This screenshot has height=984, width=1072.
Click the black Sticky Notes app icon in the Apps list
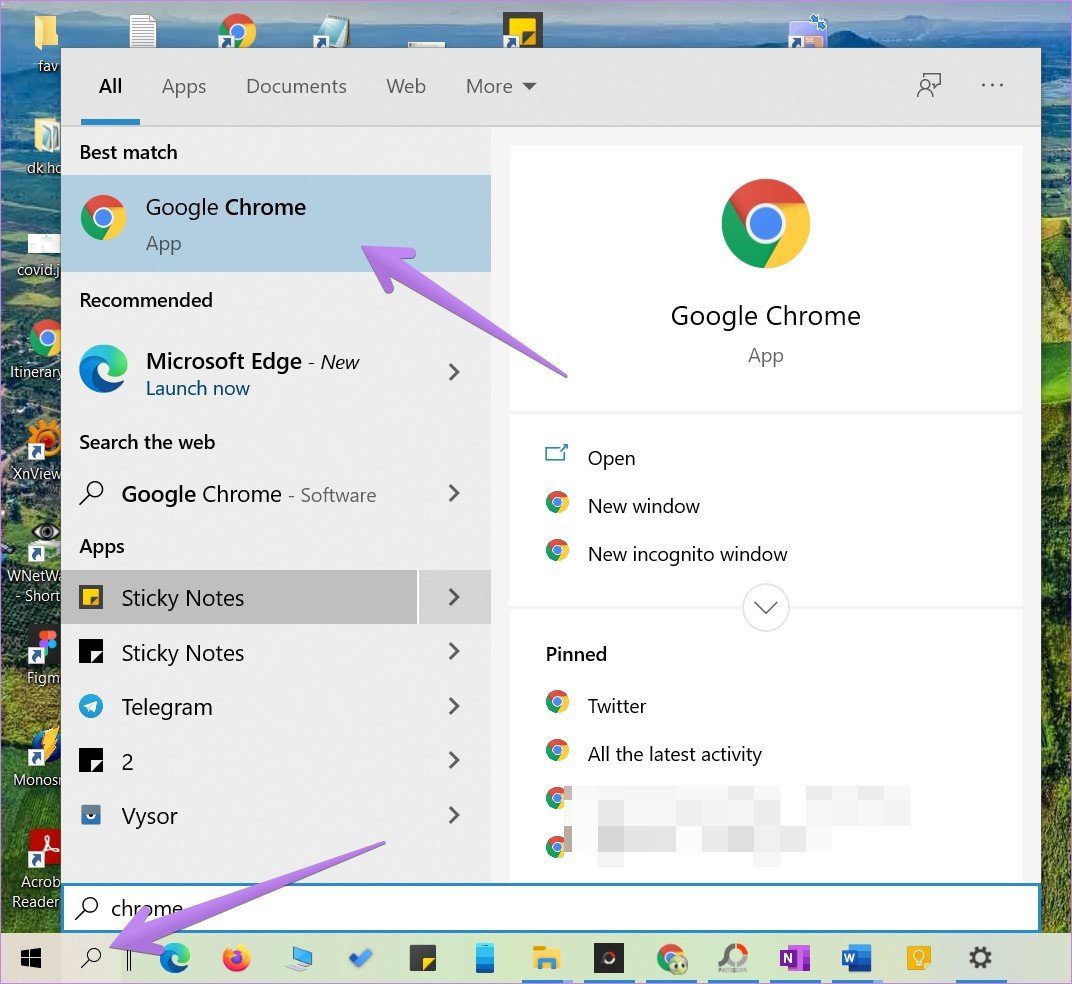click(91, 652)
